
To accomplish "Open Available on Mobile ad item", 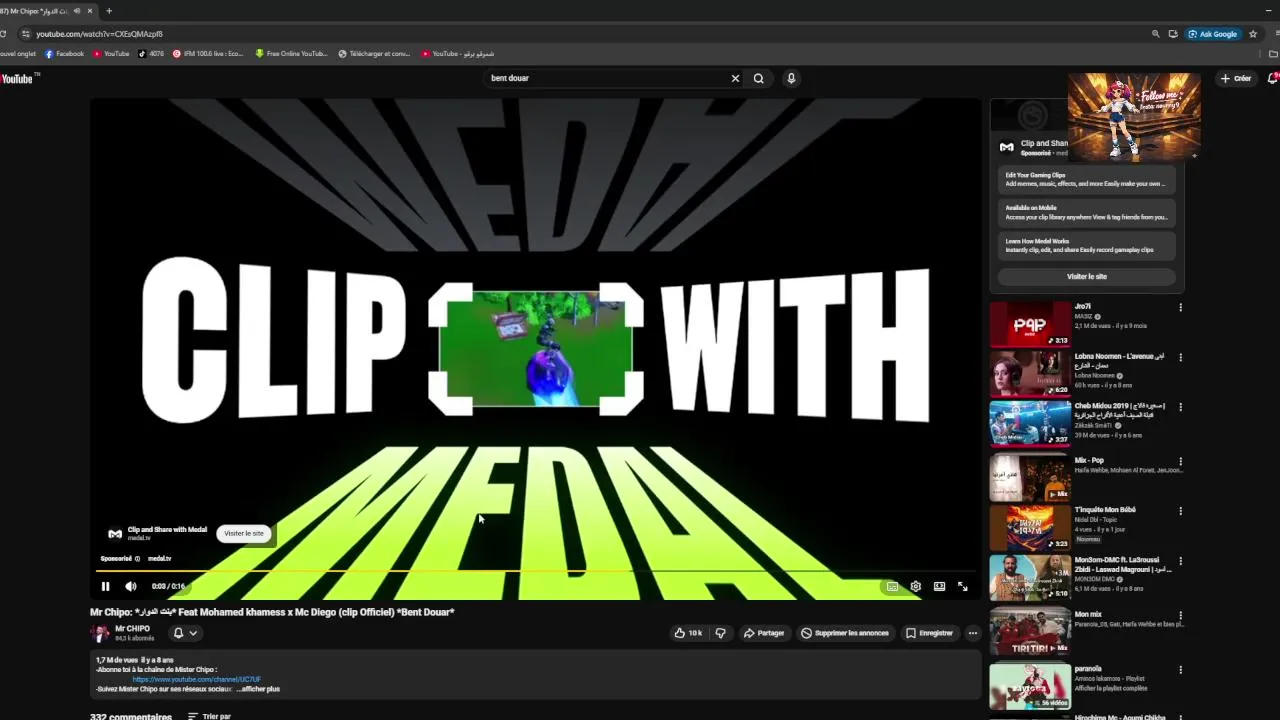I will click(x=1086, y=212).
